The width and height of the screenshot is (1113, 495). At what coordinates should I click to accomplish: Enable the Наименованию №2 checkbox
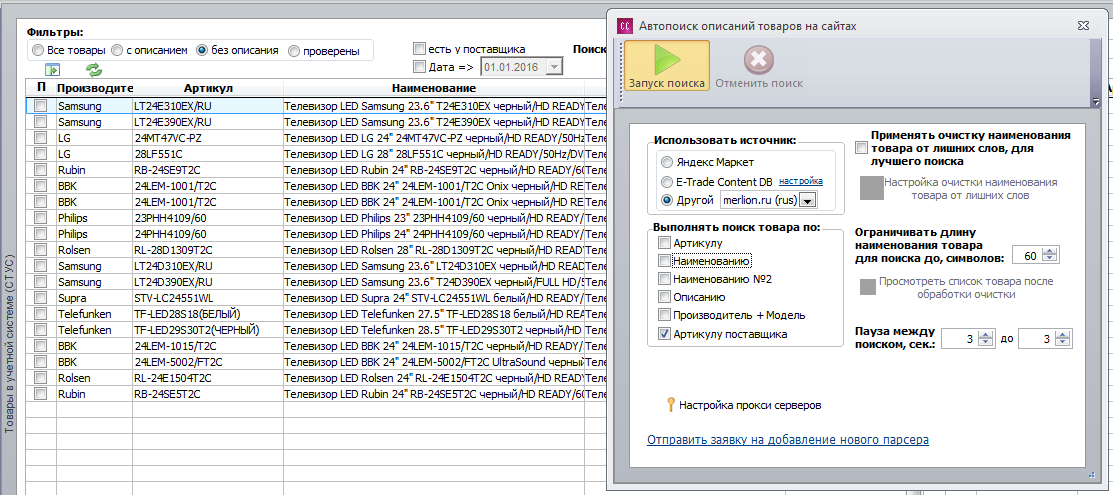664,278
